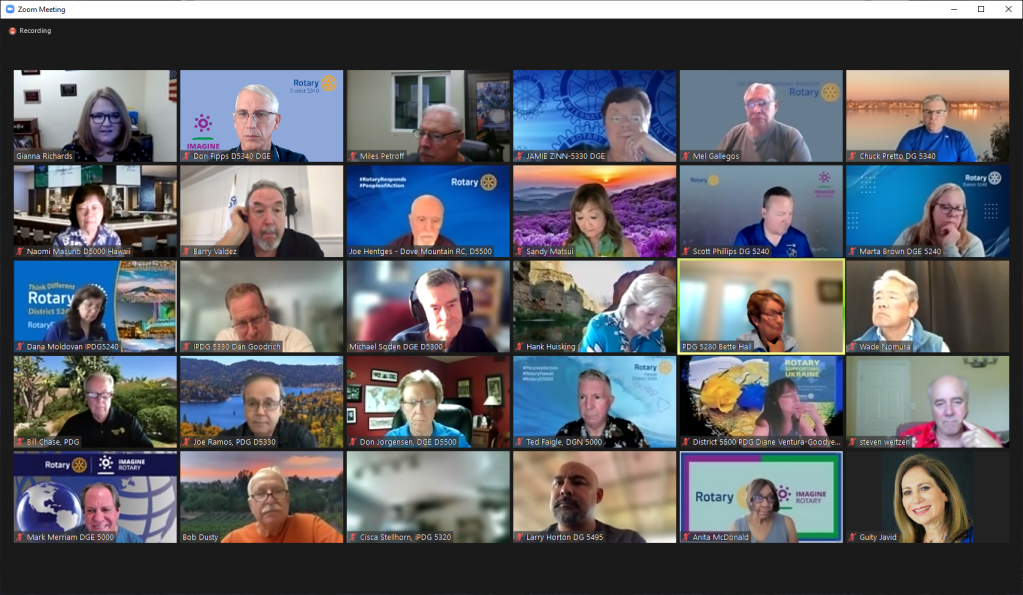Click the muted mic icon beside Larry Horton
This screenshot has width=1023, height=595.
coord(520,537)
